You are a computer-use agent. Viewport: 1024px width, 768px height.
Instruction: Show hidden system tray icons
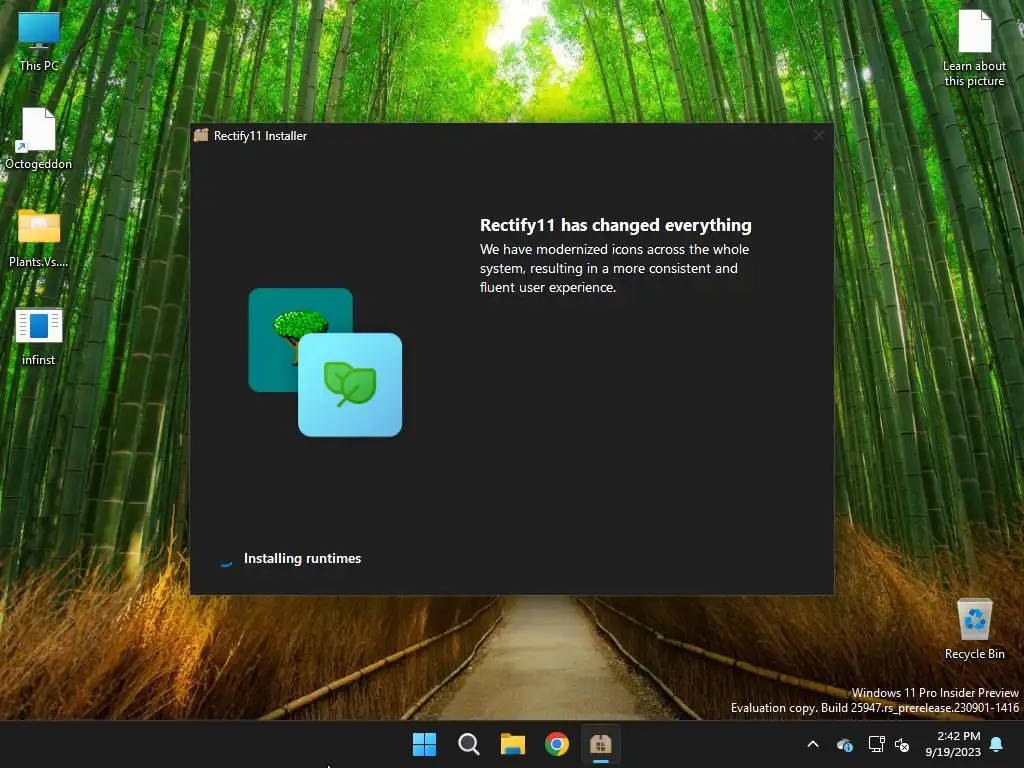(813, 744)
